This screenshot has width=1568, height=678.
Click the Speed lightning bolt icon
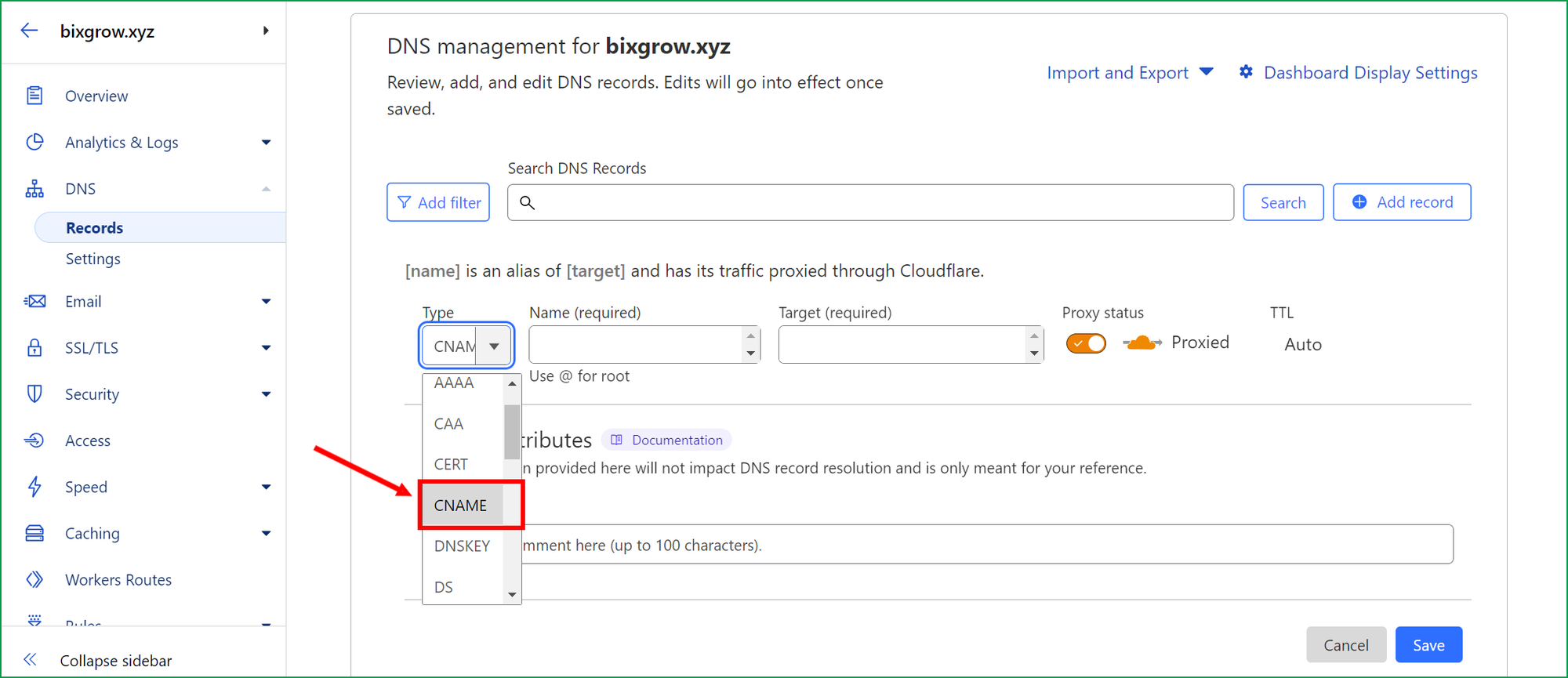click(x=34, y=487)
